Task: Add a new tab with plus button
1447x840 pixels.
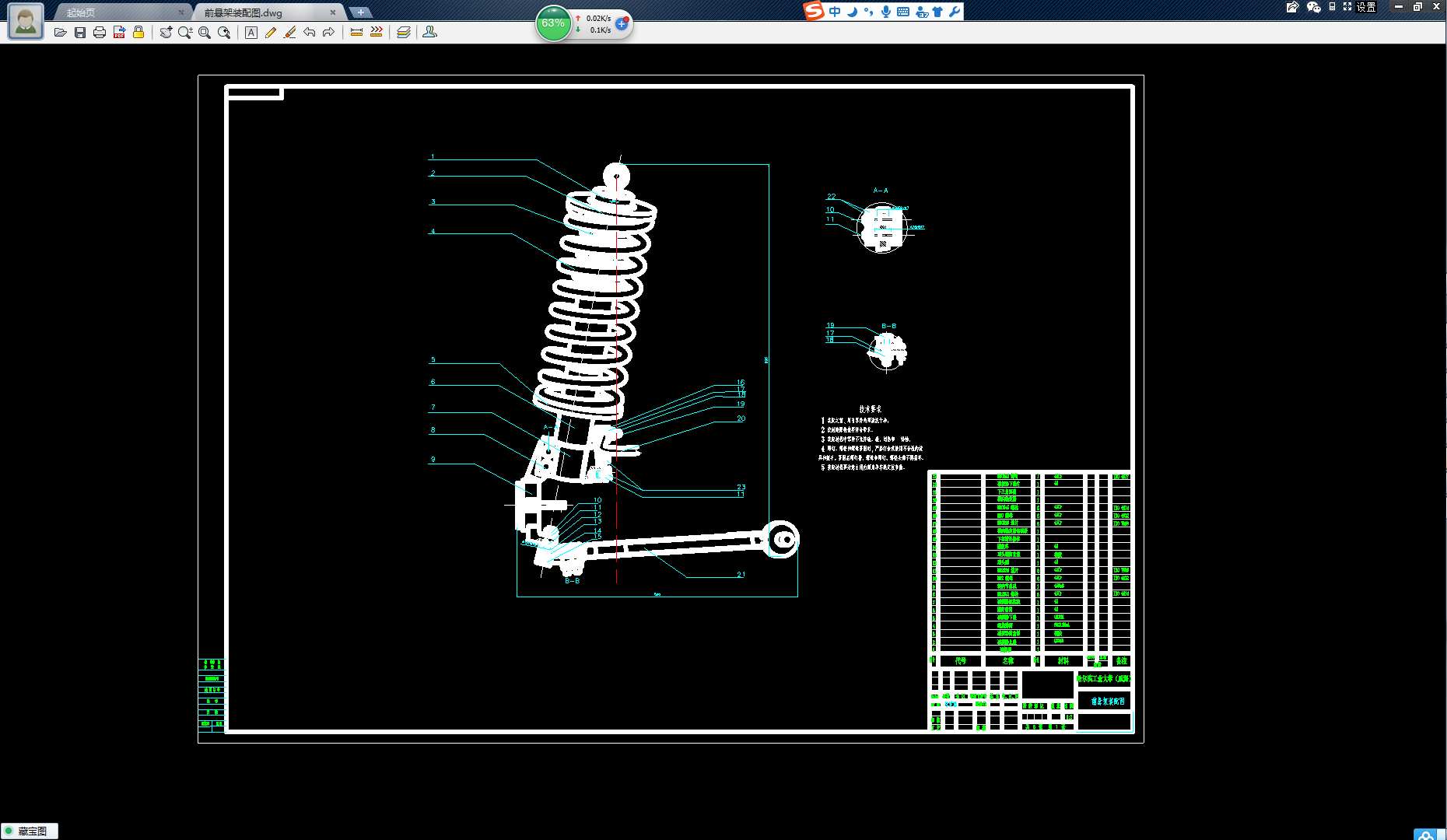Action: [x=361, y=12]
